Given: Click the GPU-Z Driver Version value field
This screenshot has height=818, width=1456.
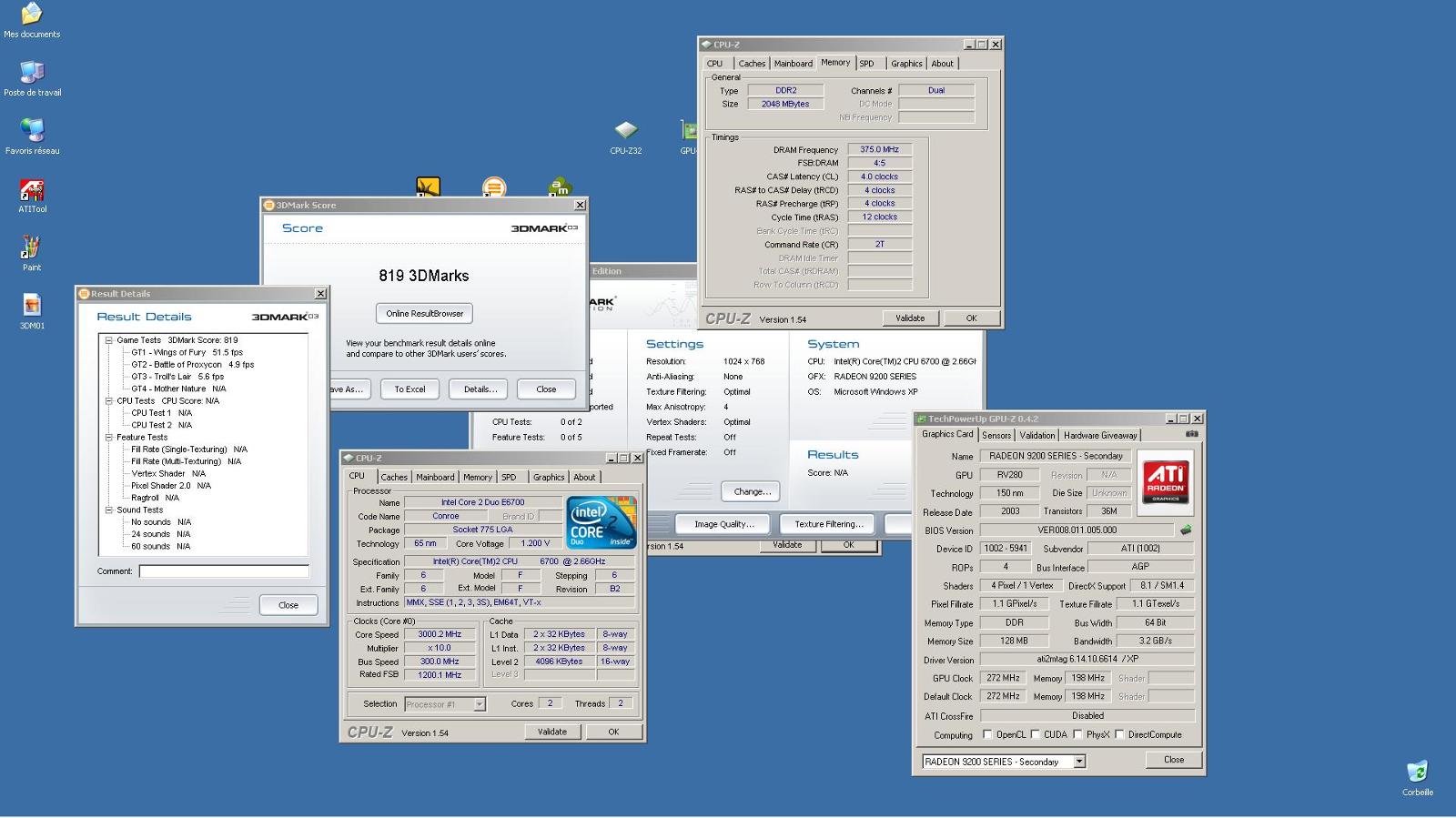Looking at the screenshot, I should [x=1087, y=659].
